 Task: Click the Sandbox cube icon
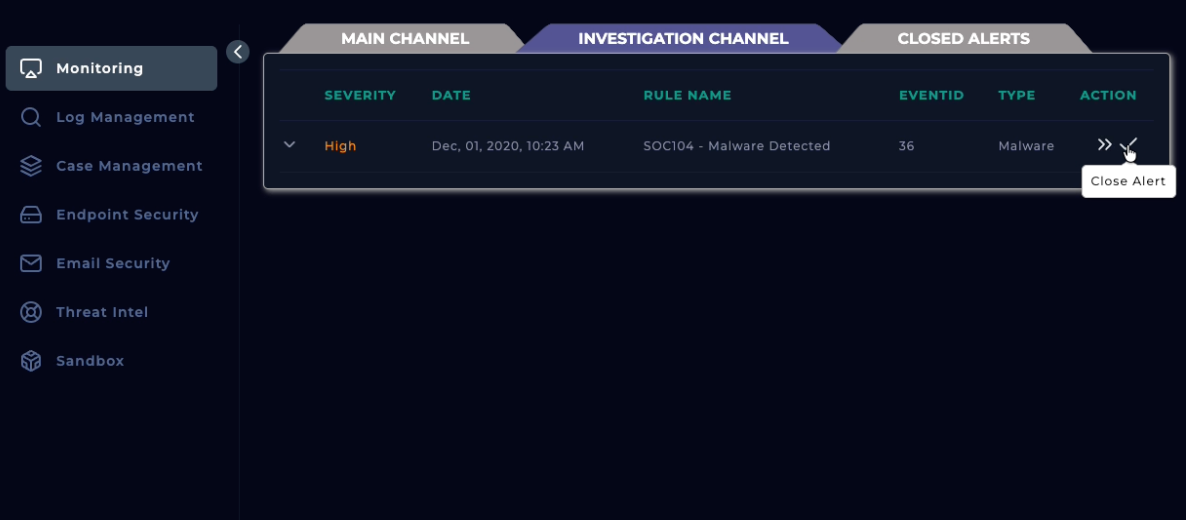[x=31, y=361]
